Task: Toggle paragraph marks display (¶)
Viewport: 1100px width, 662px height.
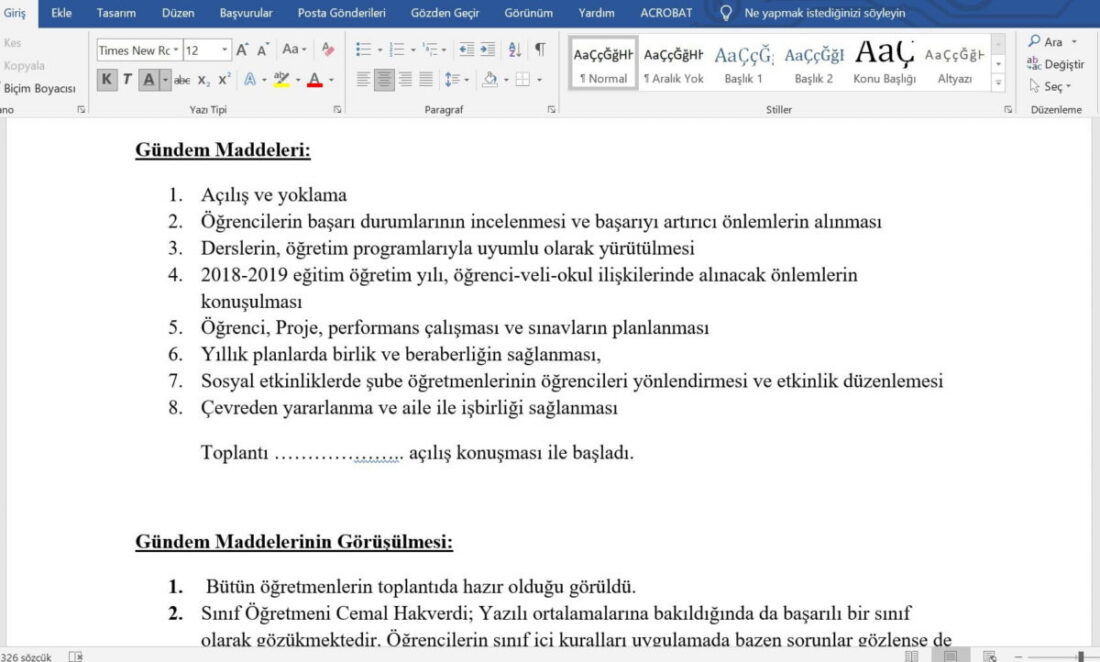Action: [540, 49]
